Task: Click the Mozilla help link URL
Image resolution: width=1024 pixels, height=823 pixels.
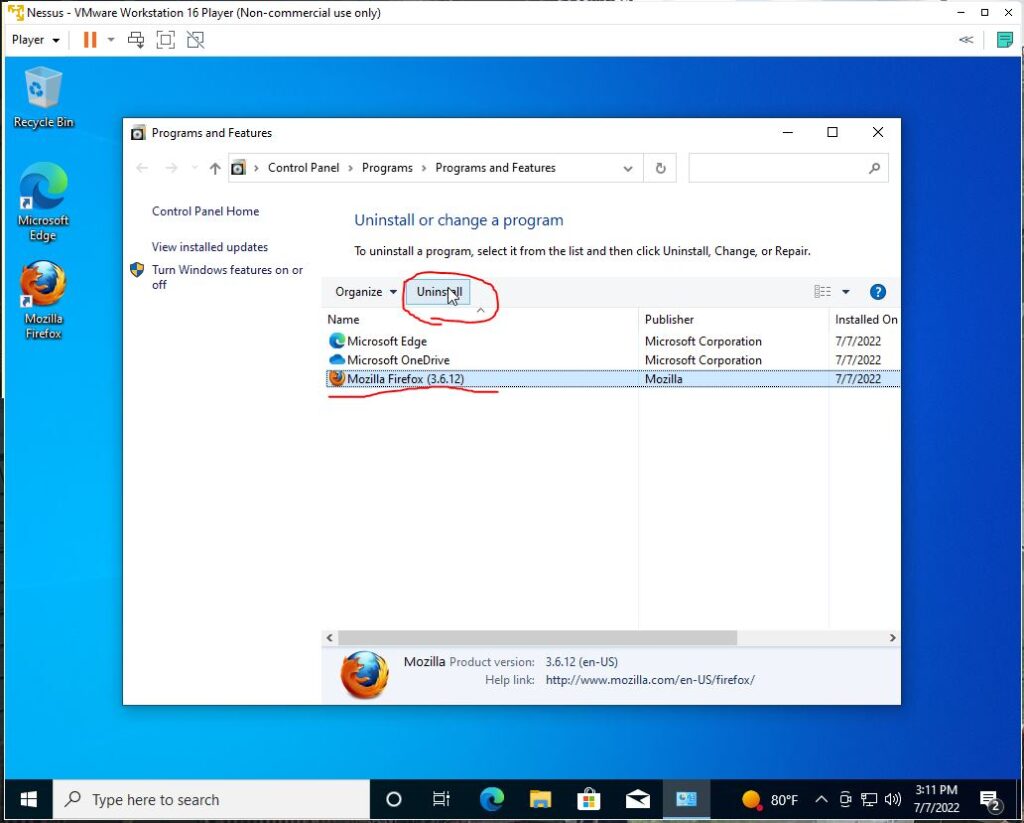Action: coord(650,680)
